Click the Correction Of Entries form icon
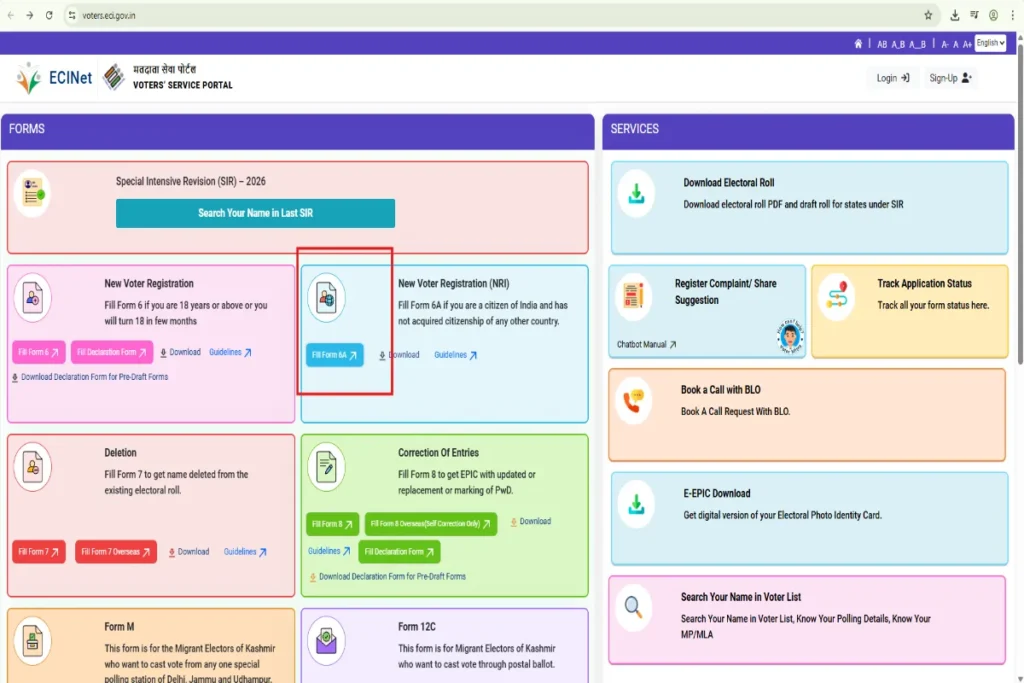This screenshot has width=1024, height=683. coord(326,466)
